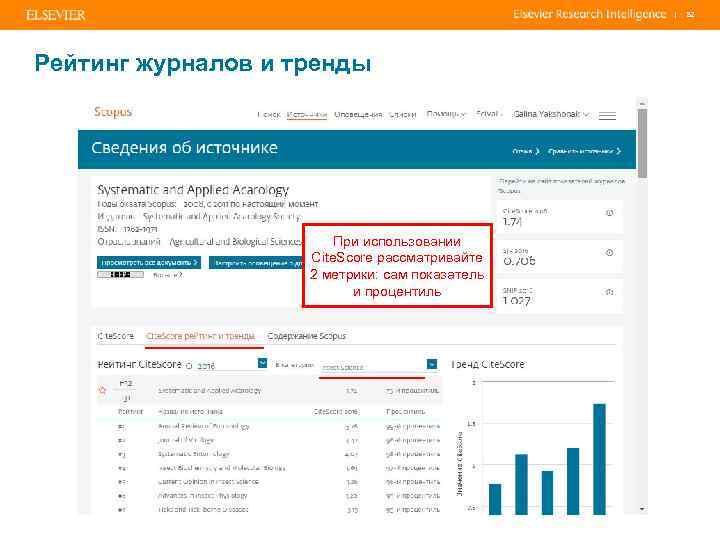Click the Scopus logo
The width and height of the screenshot is (720, 540).
pyautogui.click(x=112, y=112)
